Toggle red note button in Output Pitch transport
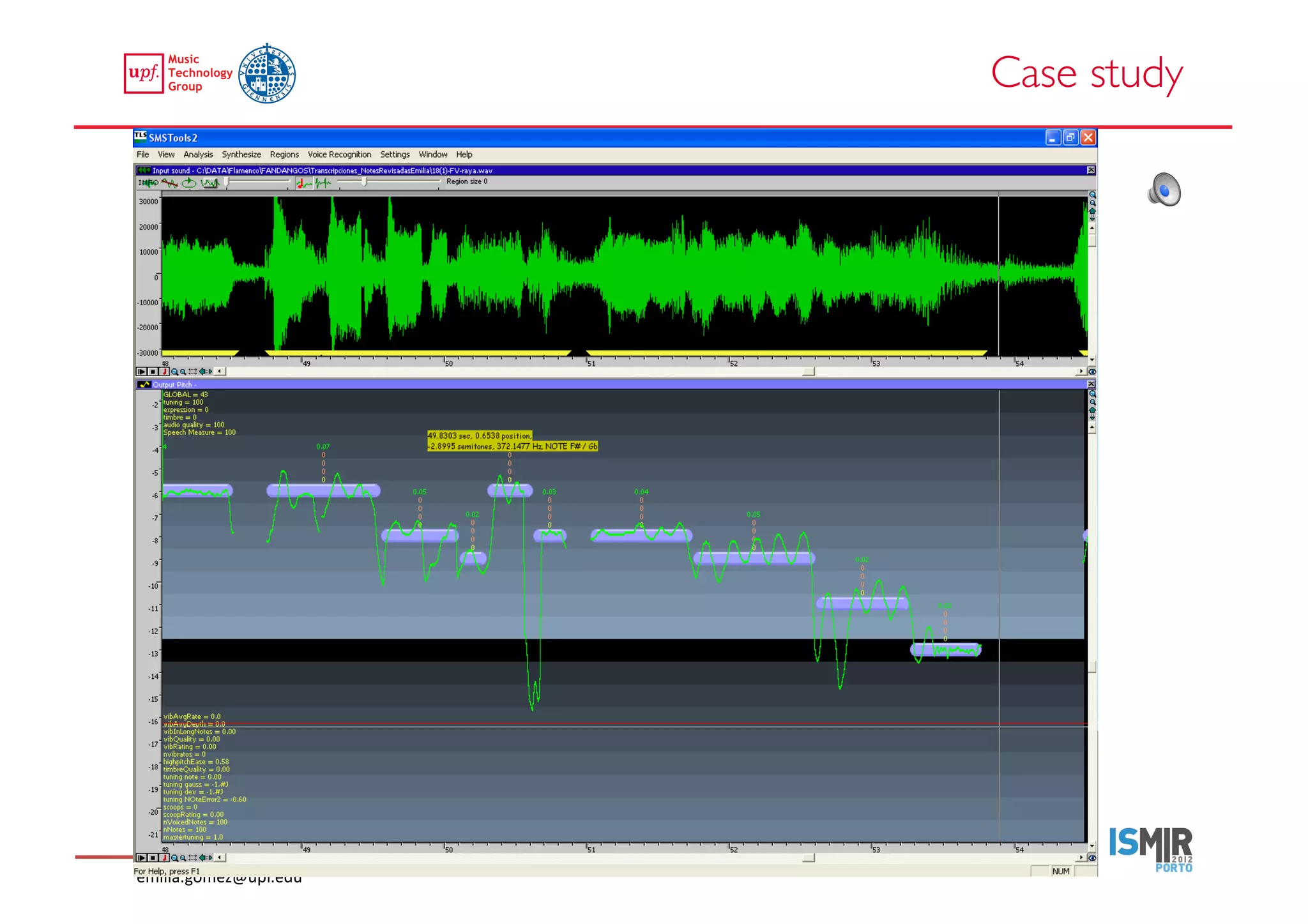1308x924 pixels. click(164, 858)
